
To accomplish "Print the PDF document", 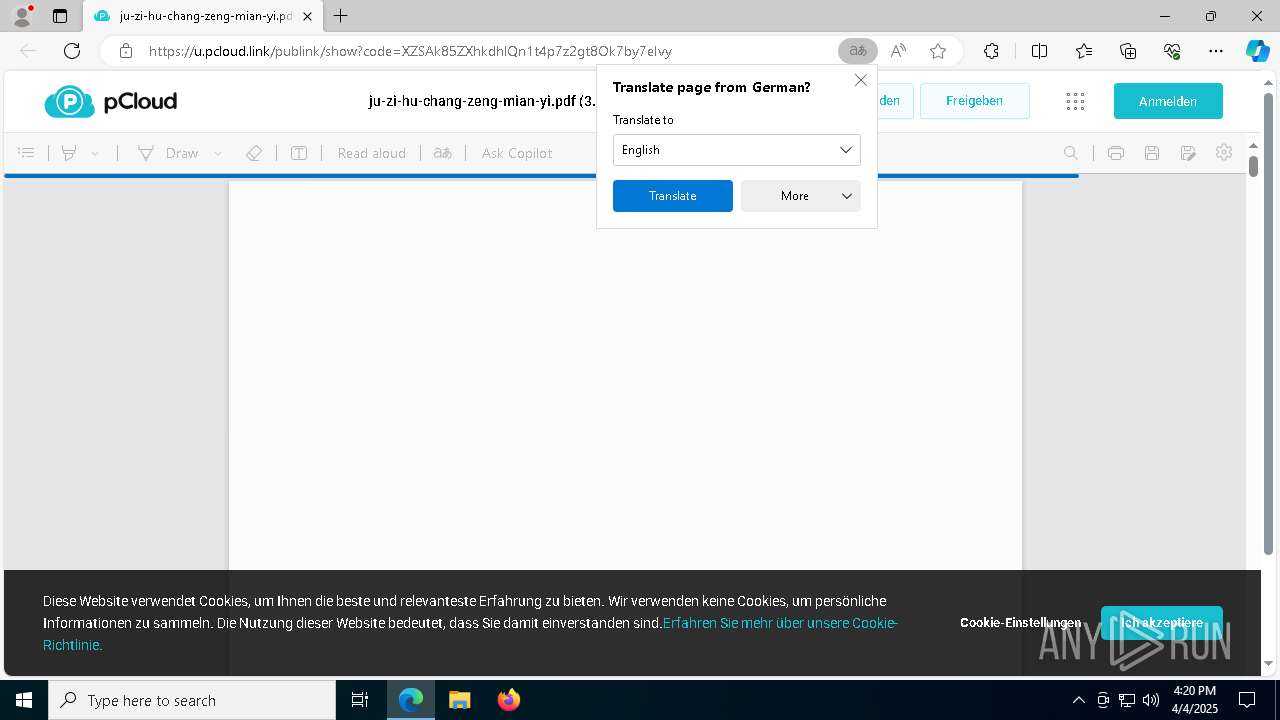I will pyautogui.click(x=1116, y=153).
